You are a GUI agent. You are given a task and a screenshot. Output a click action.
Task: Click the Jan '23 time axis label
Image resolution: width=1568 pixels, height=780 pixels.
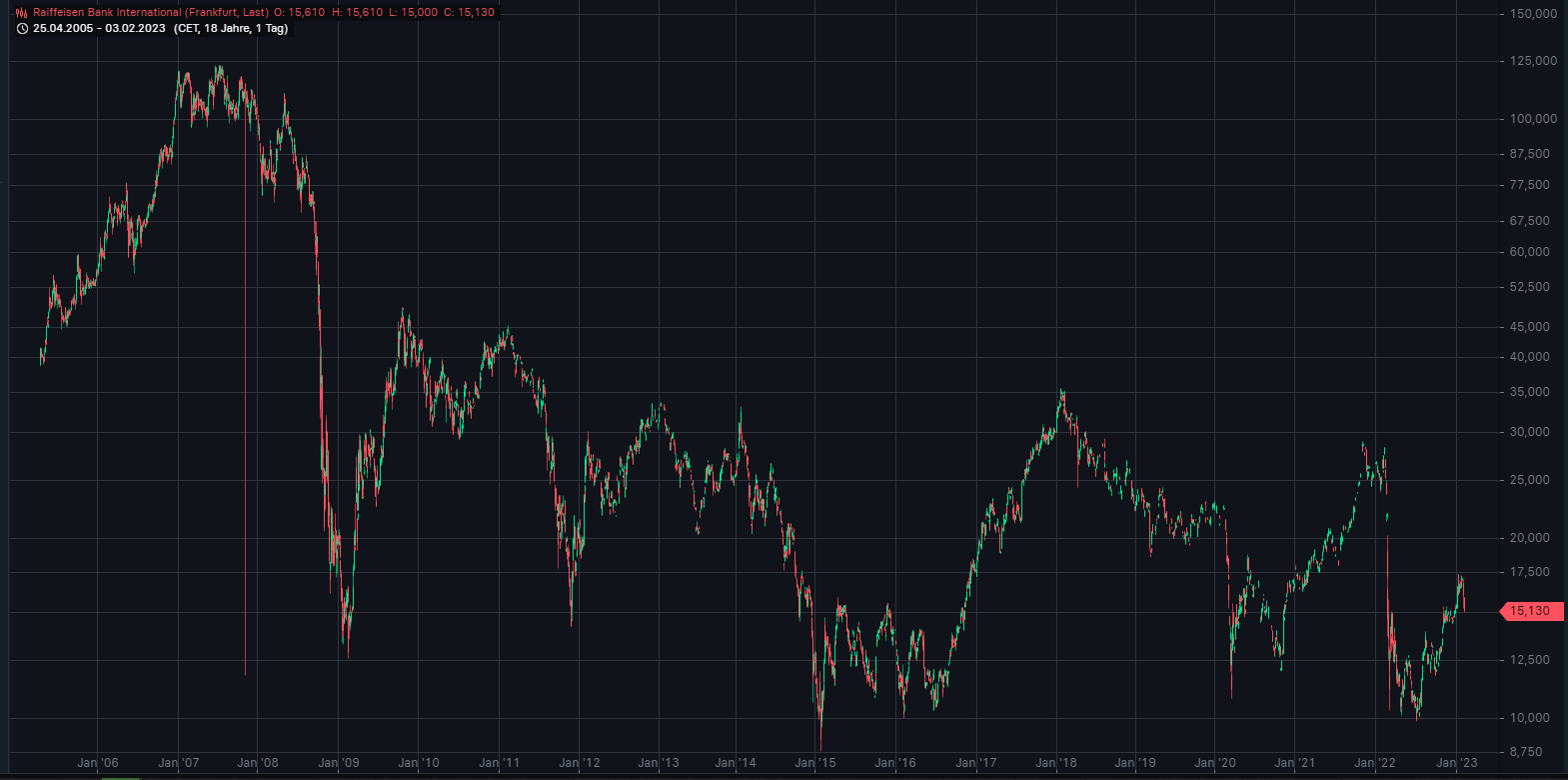[1456, 763]
